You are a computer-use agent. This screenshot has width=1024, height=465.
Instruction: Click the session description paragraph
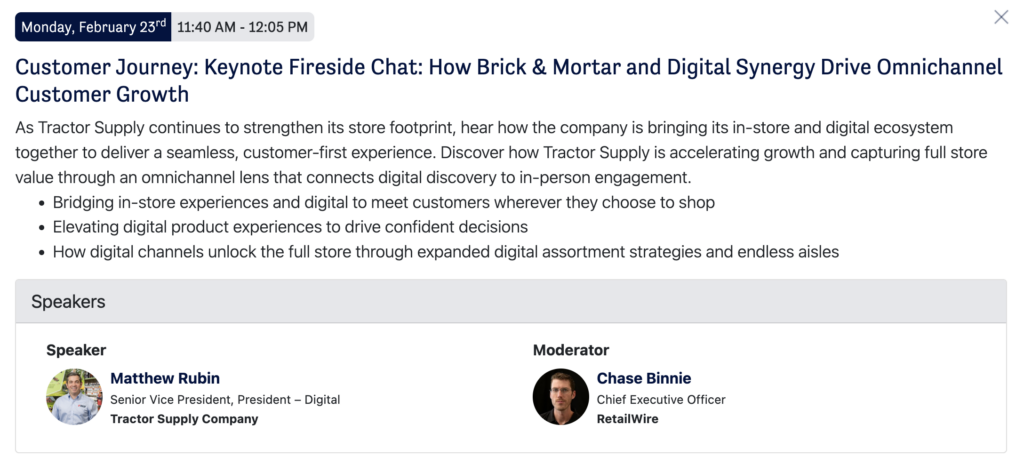(x=500, y=153)
